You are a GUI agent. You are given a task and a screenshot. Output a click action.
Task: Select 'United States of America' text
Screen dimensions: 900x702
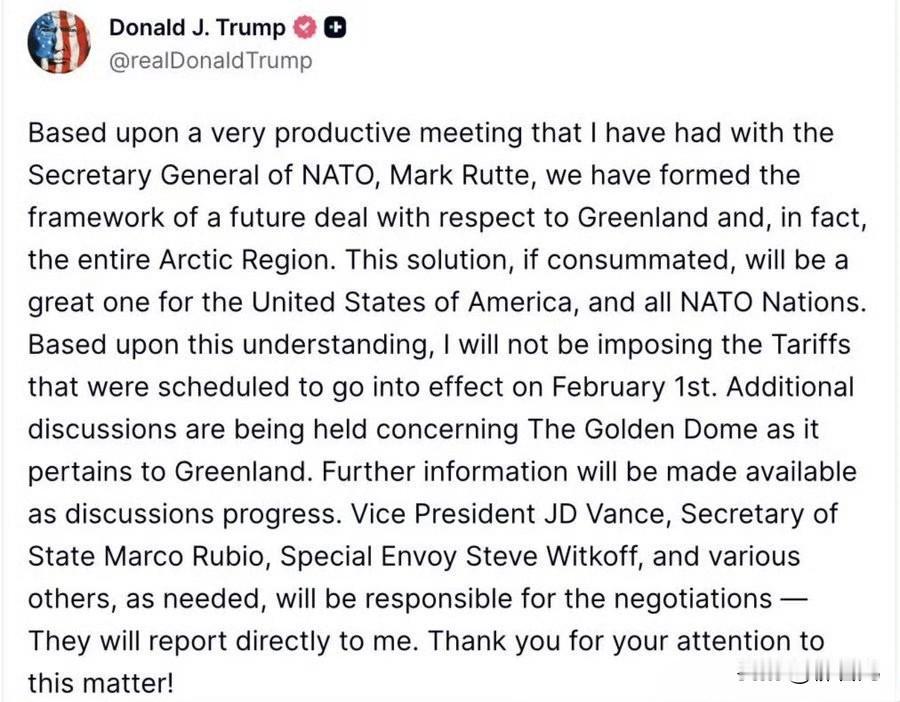tap(412, 302)
